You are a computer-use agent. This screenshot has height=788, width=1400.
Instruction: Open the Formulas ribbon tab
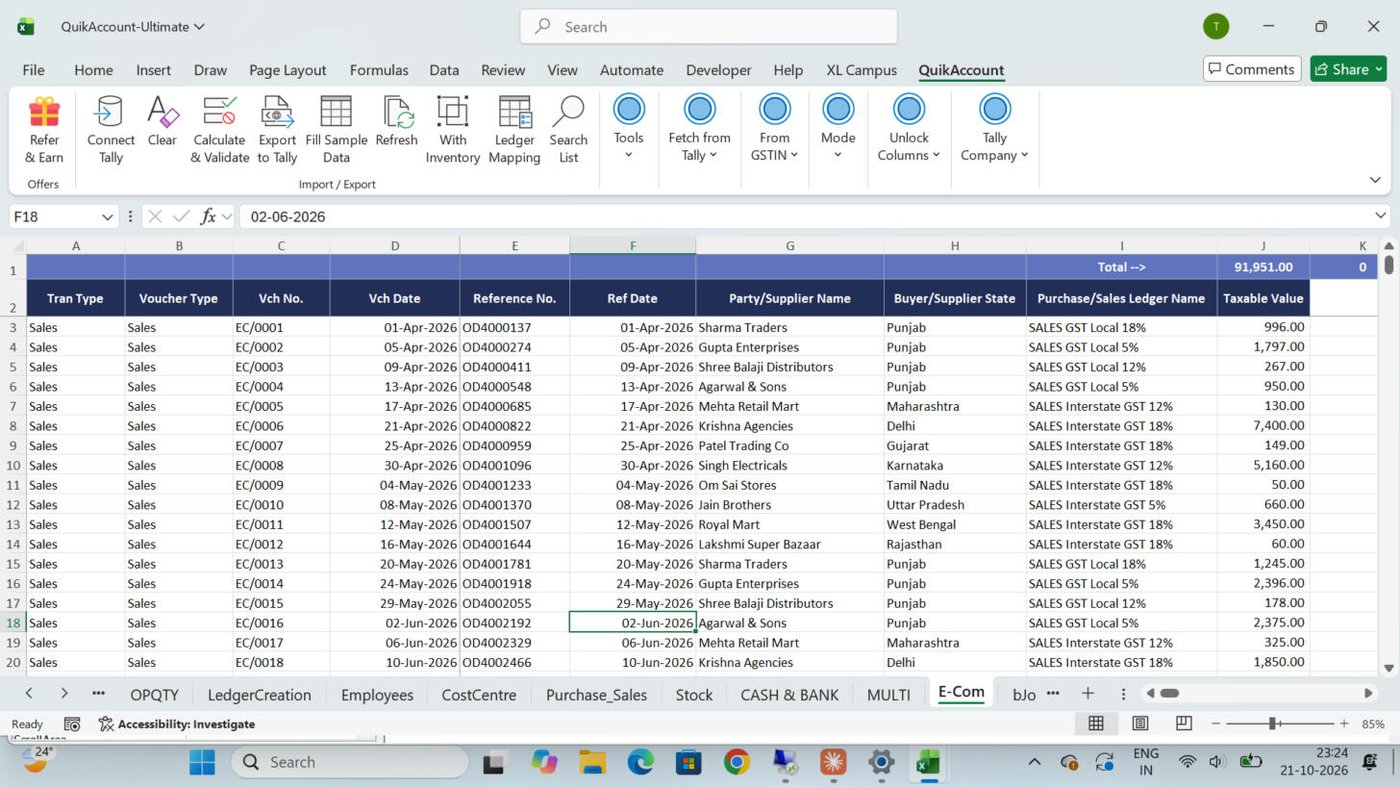coord(379,70)
